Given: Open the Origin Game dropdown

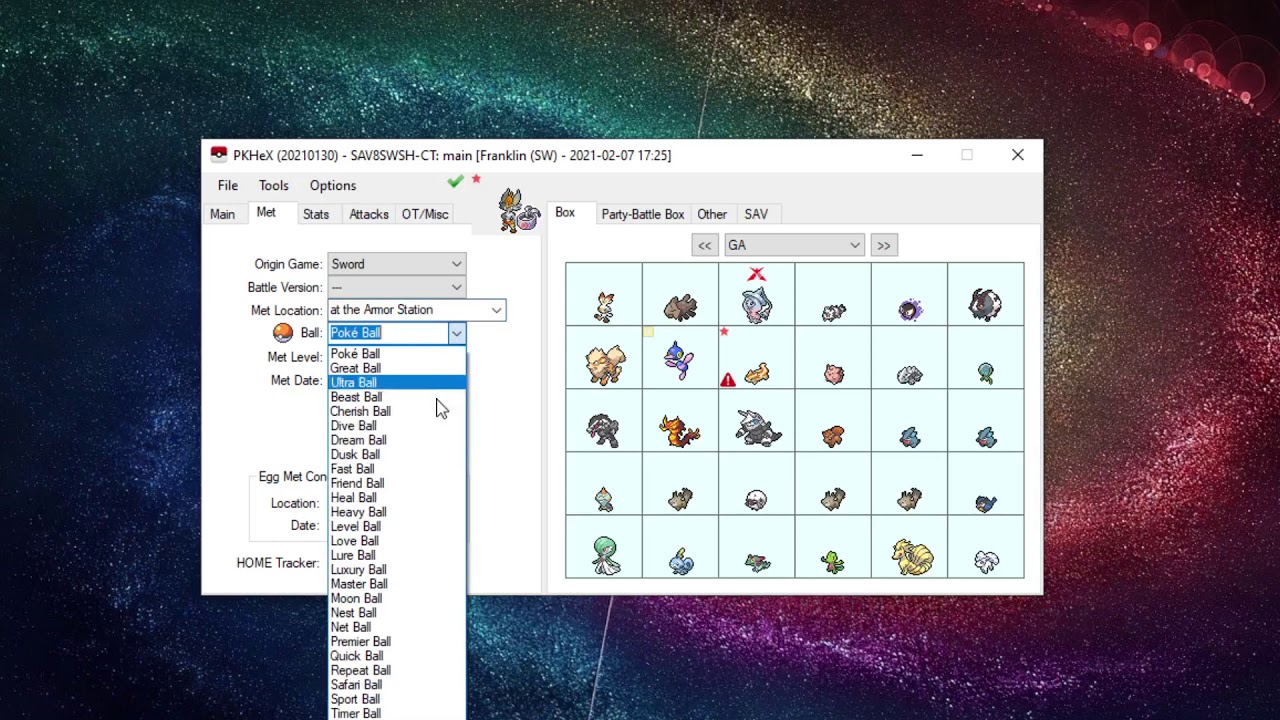Looking at the screenshot, I should [396, 264].
